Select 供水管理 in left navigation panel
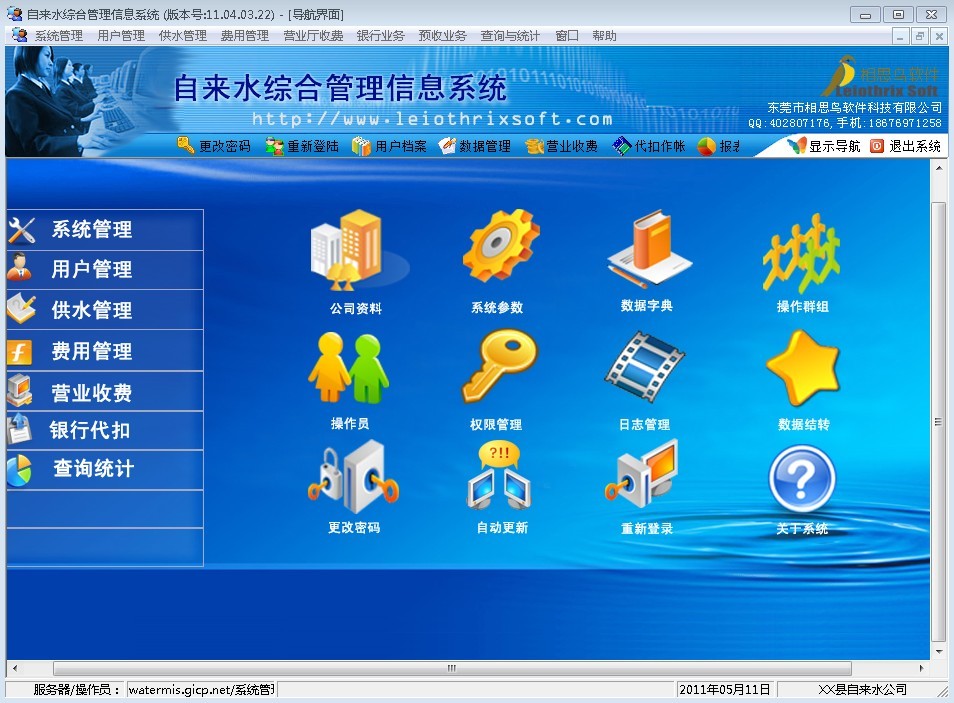 pyautogui.click(x=92, y=310)
